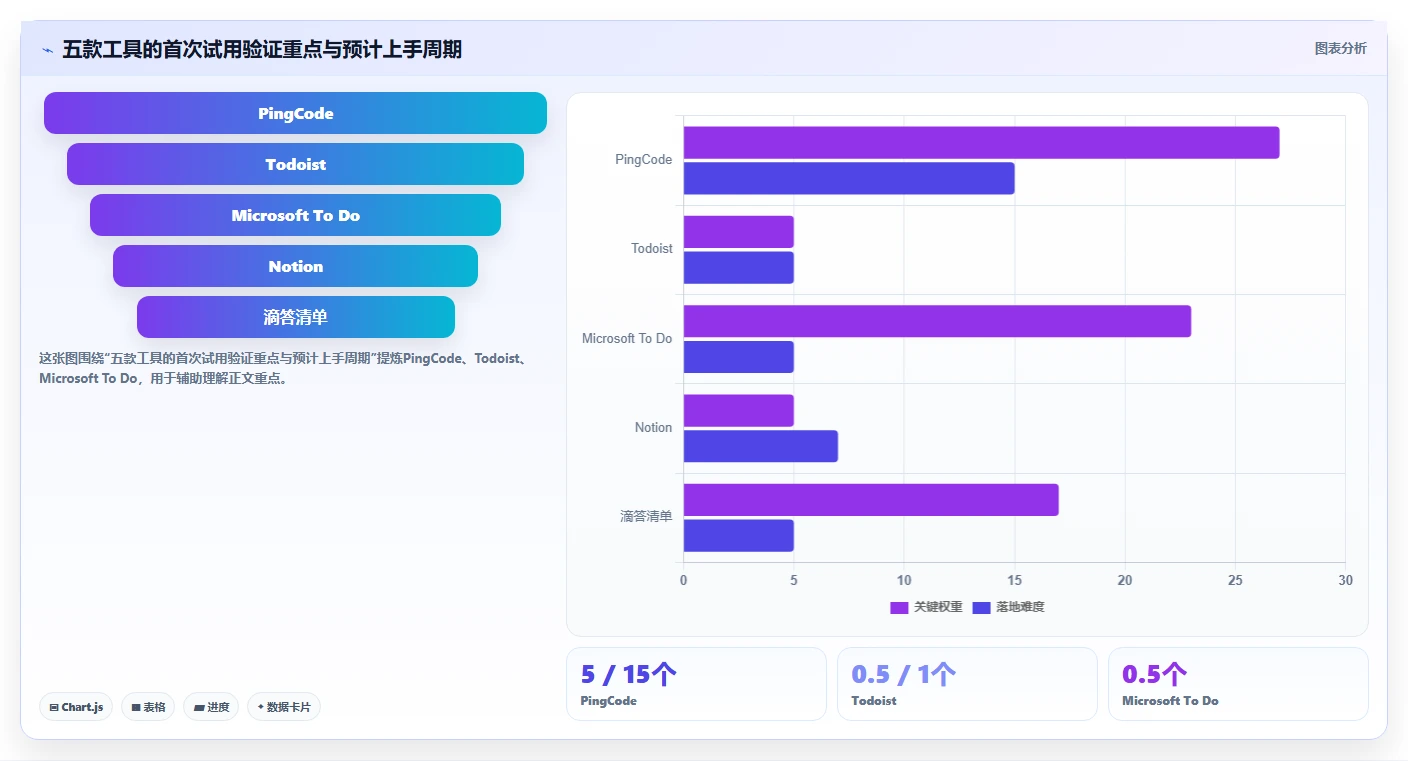Click the purple 关键权重 legend swatch
The image size is (1408, 761).
[899, 607]
